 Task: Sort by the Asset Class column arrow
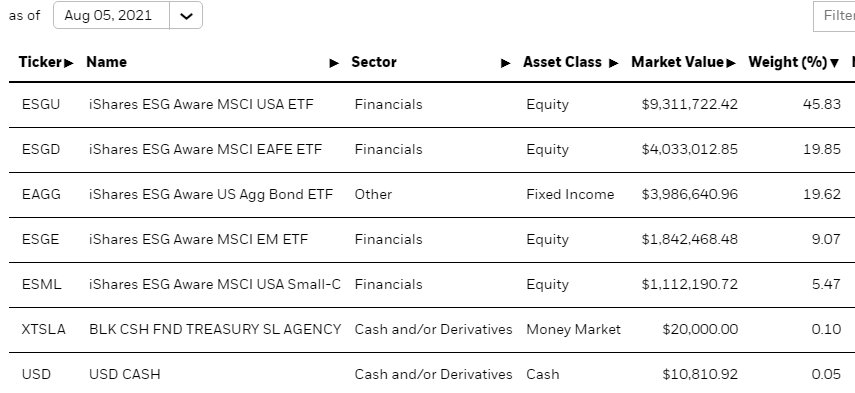[x=613, y=63]
